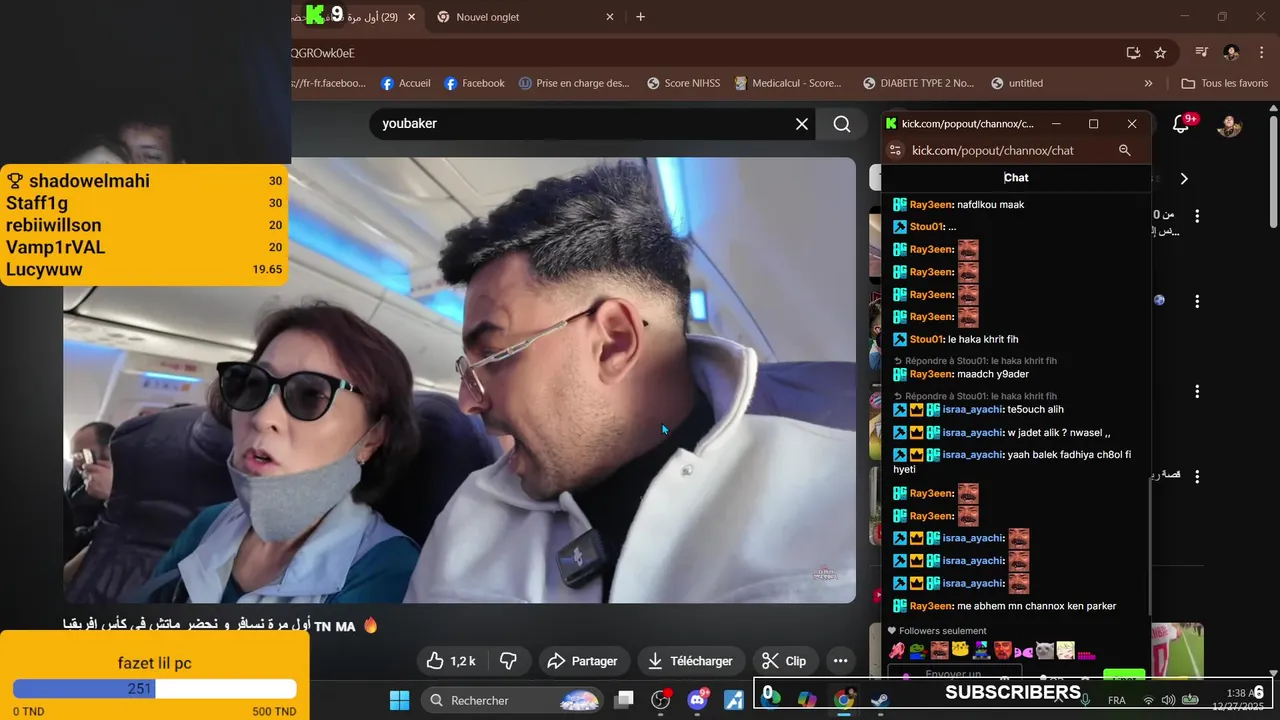Screen dimensions: 1280x720
Task: Click the Ray3een username on nafdlkou maak message
Action: click(931, 205)
